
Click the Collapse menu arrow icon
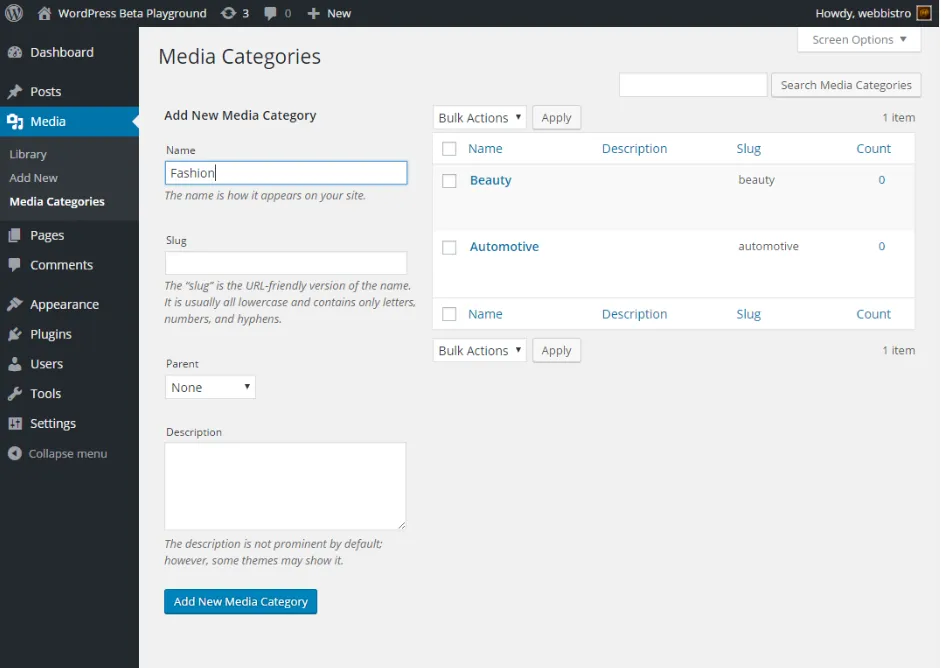coord(15,454)
